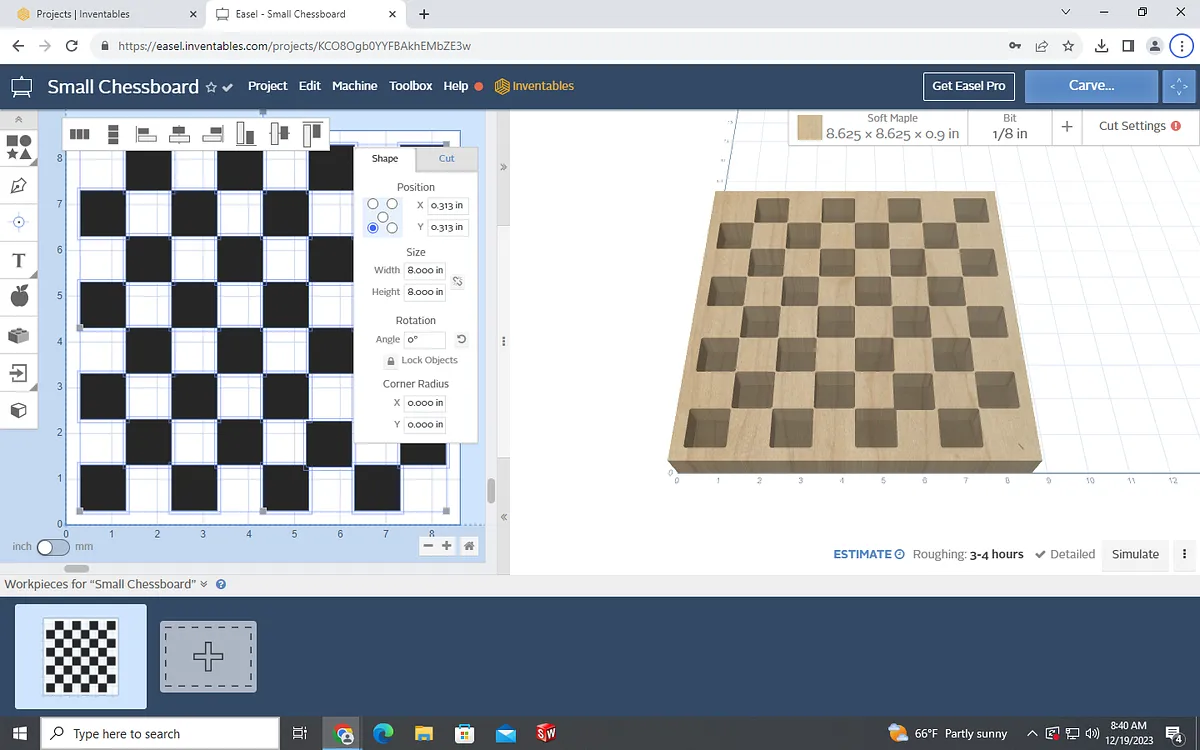Open the icon library apple button
Screen dimensions: 1200x750
18,297
